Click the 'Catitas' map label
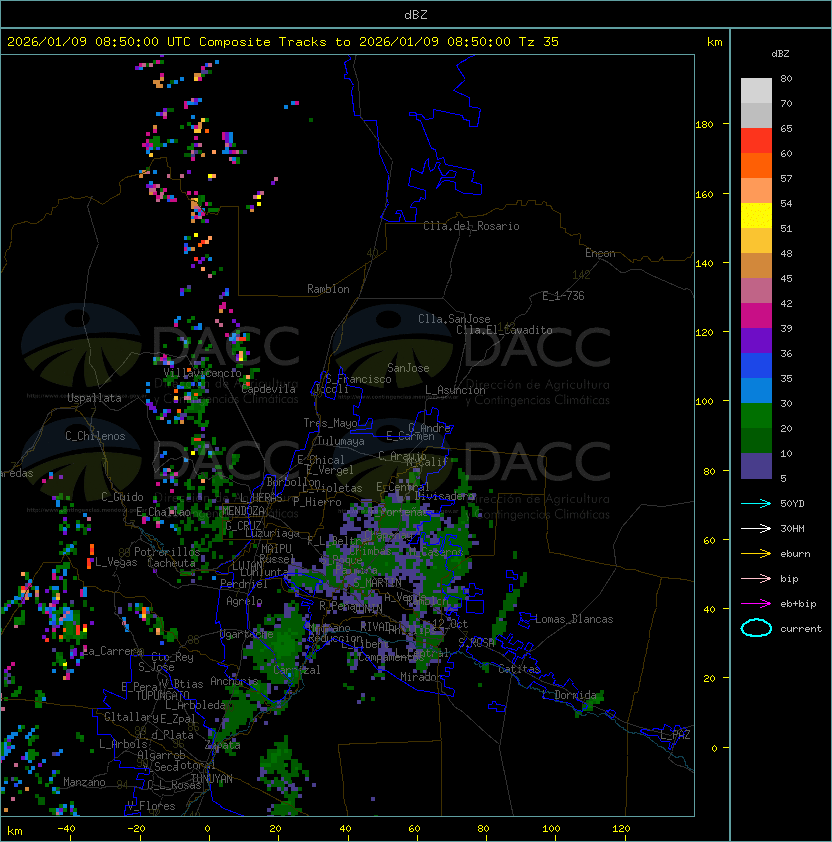 point(519,669)
